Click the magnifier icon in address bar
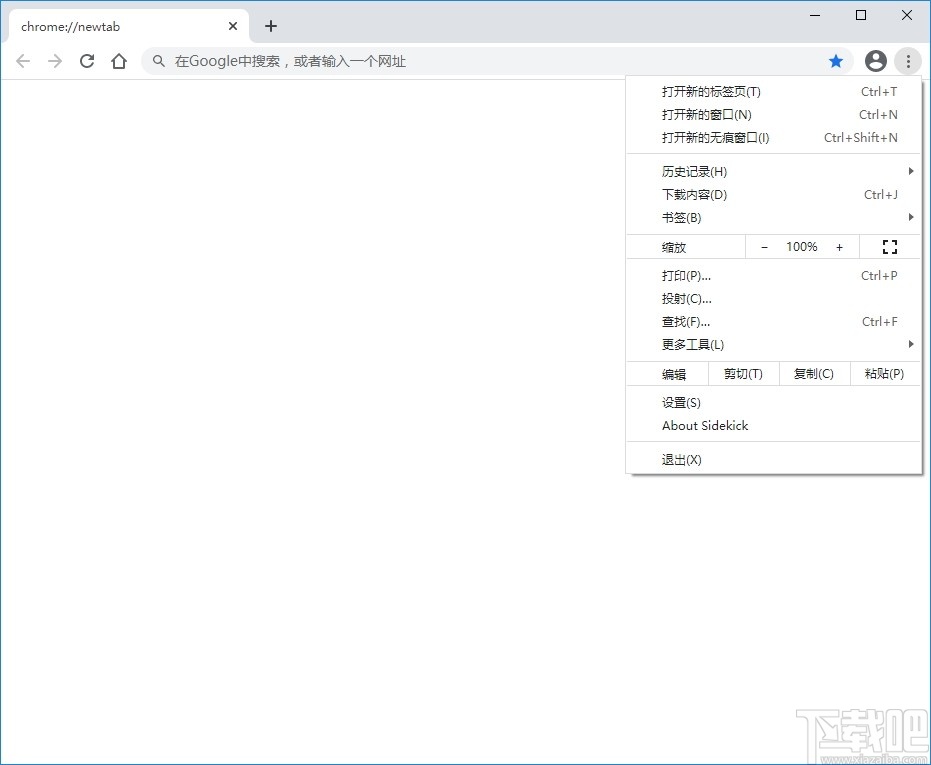The height and width of the screenshot is (765, 931). point(158,61)
